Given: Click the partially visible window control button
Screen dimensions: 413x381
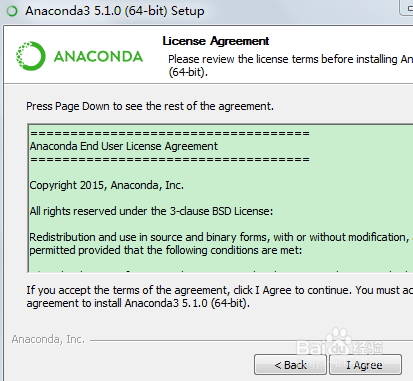Looking at the screenshot, I should click(406, 7).
